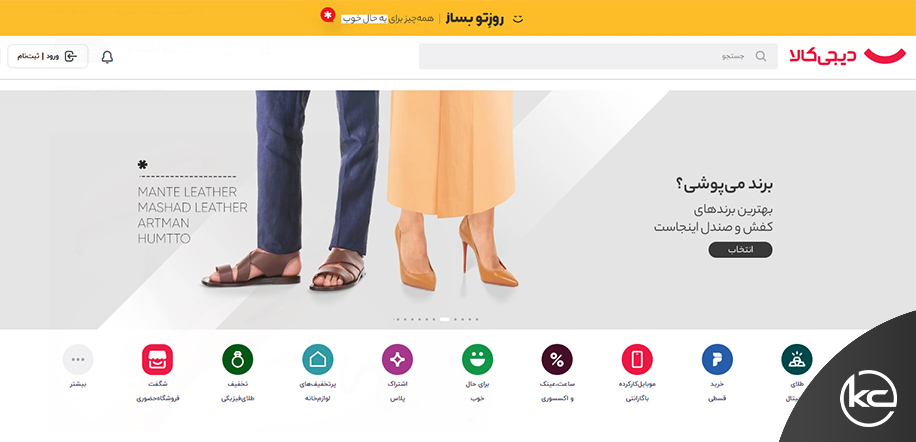This screenshot has width=916, height=442.
Task: Open the موبایل کارکرده باگارانتی phone icon
Action: (x=637, y=359)
